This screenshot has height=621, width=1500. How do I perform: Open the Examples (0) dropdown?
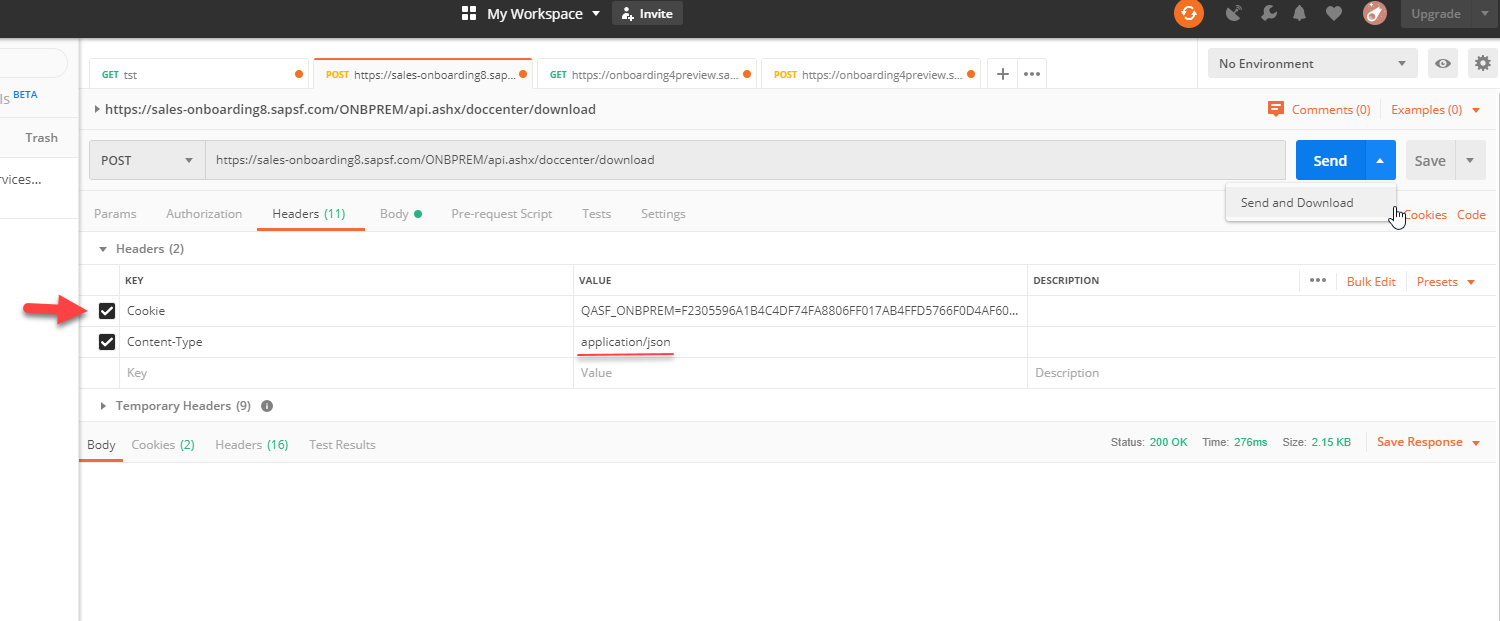(x=1435, y=110)
